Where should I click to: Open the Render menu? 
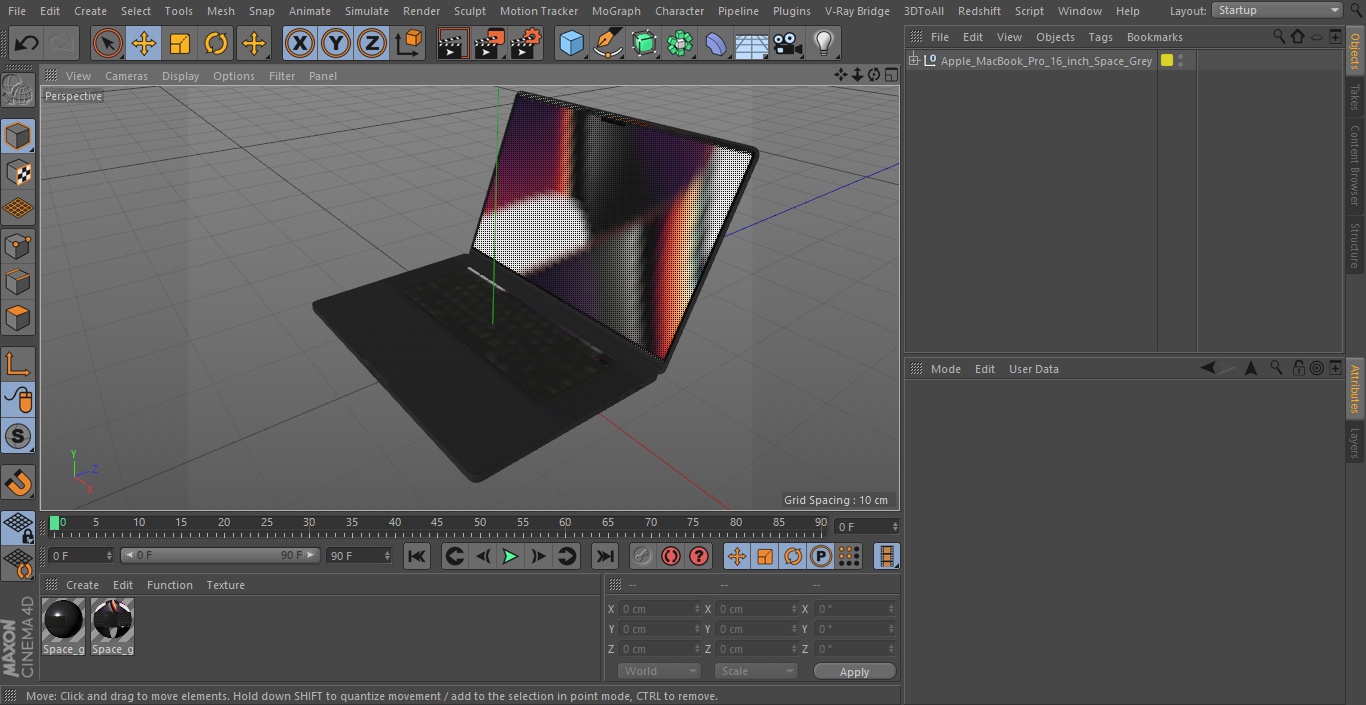(421, 11)
